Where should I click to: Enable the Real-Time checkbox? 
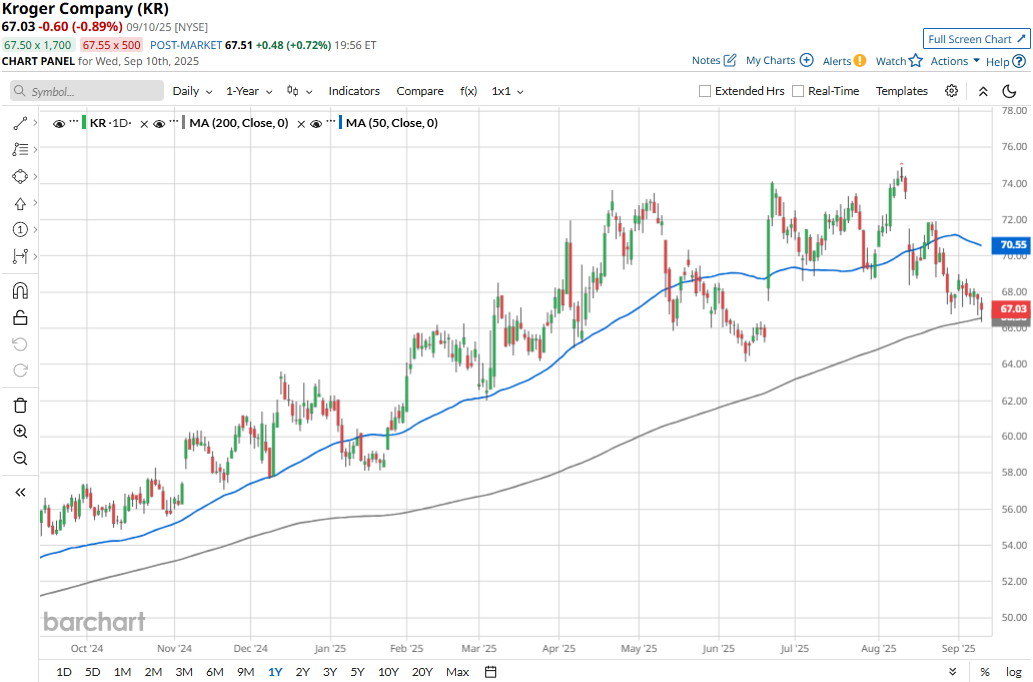pyautogui.click(x=798, y=91)
